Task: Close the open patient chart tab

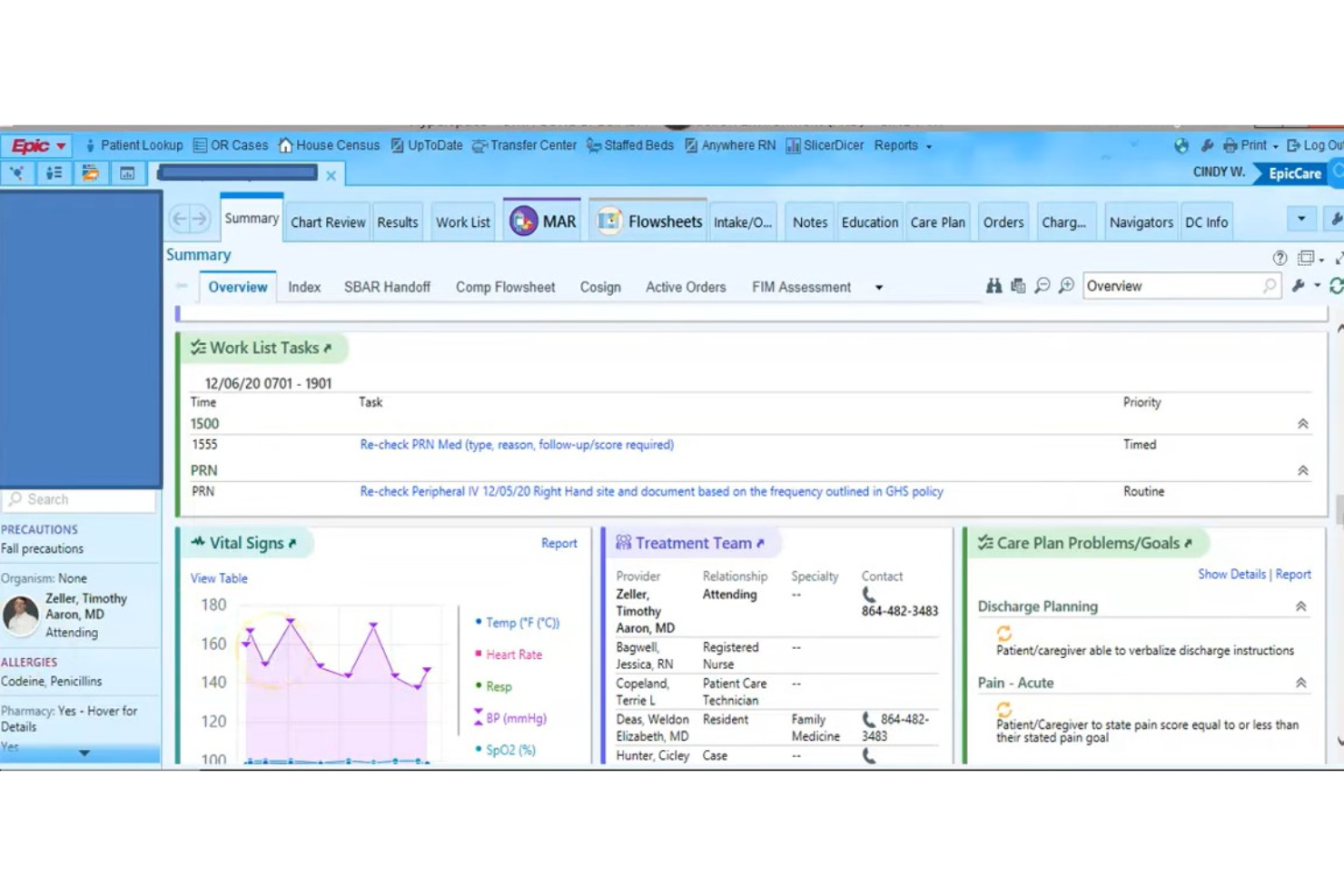Action: tap(331, 175)
